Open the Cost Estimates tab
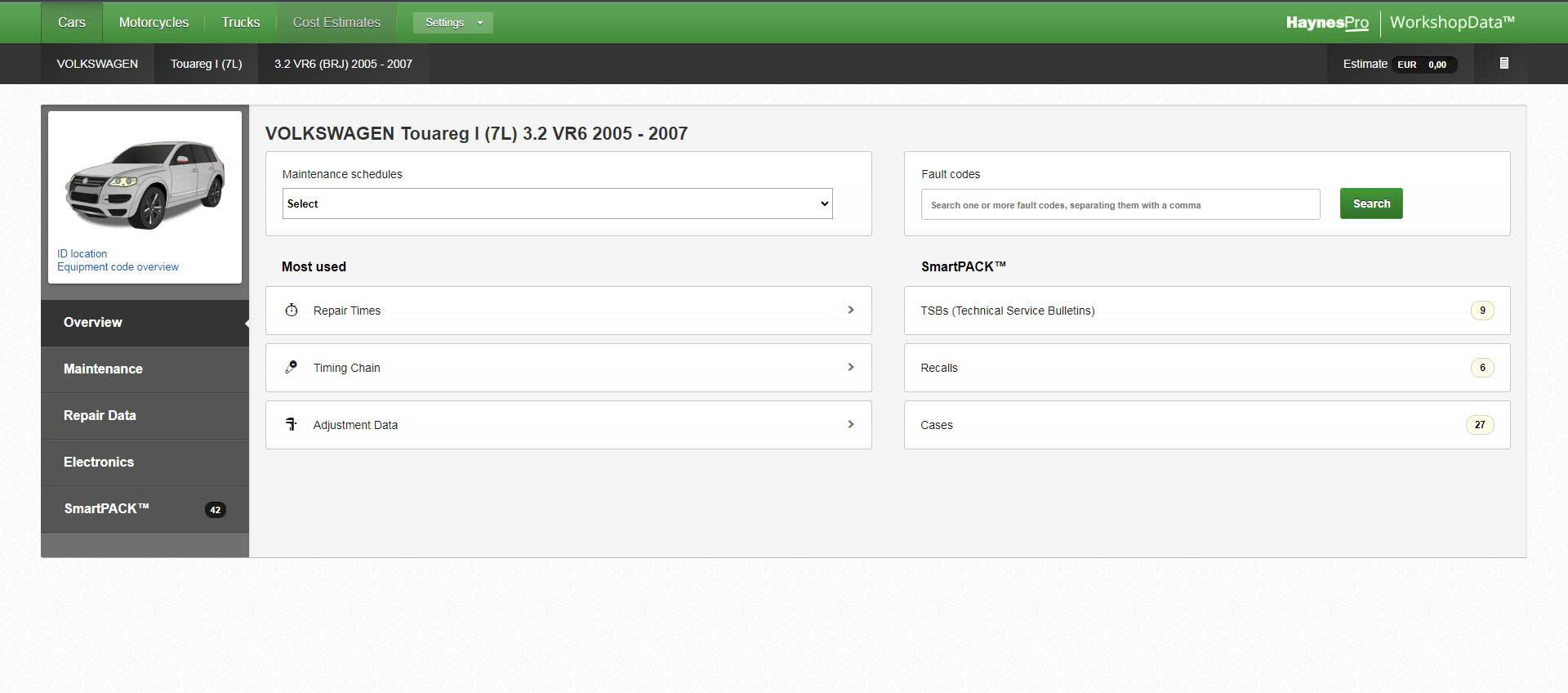Screen dimensions: 1568x693 (x=336, y=23)
